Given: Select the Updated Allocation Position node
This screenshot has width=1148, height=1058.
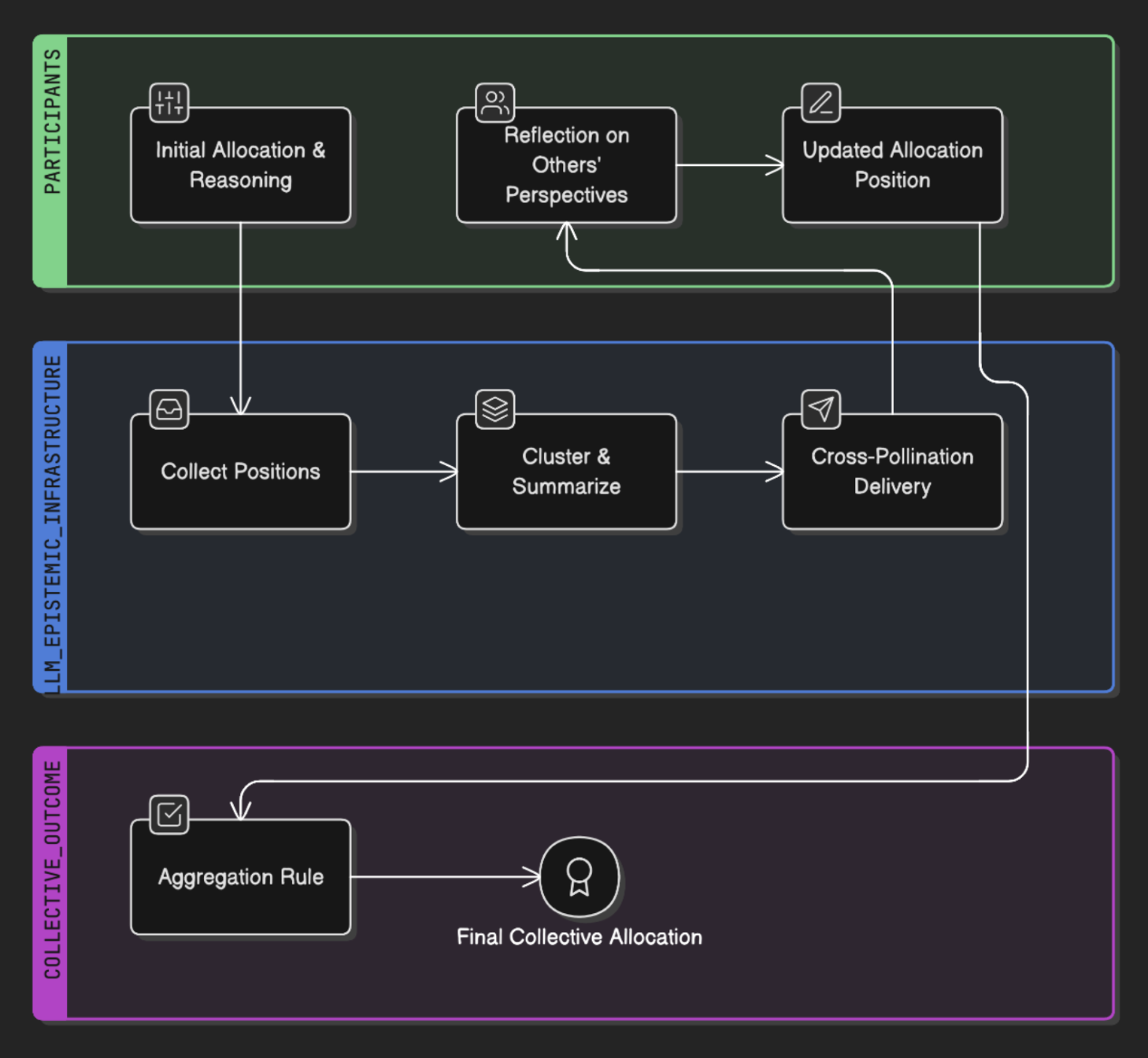Looking at the screenshot, I should coord(893,165).
